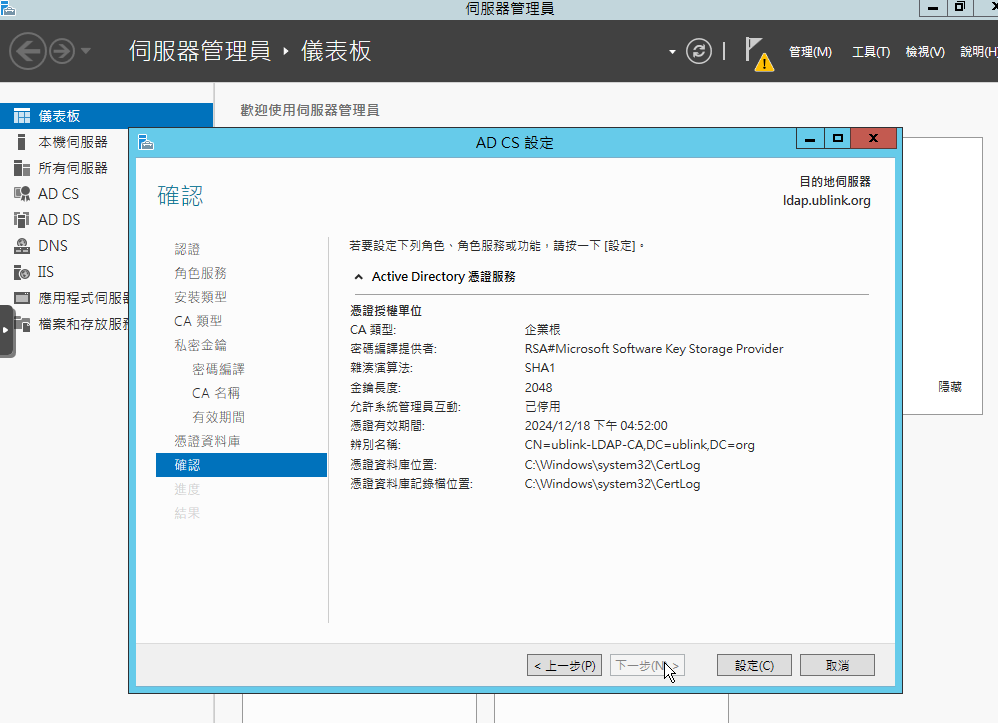
Task: Click the 設定(C) button
Action: (754, 665)
